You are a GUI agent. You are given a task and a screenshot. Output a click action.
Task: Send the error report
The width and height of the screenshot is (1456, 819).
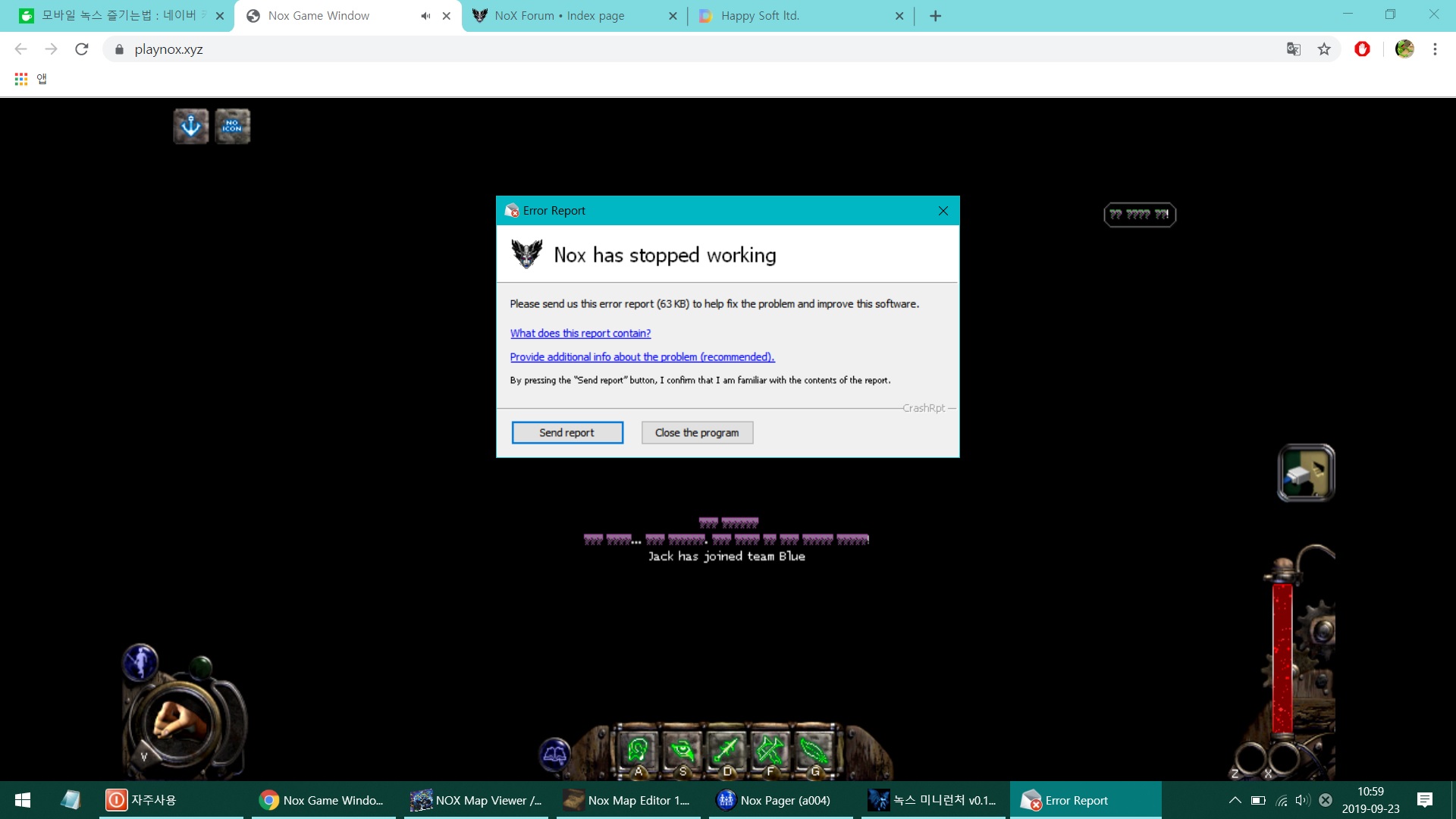click(x=567, y=432)
